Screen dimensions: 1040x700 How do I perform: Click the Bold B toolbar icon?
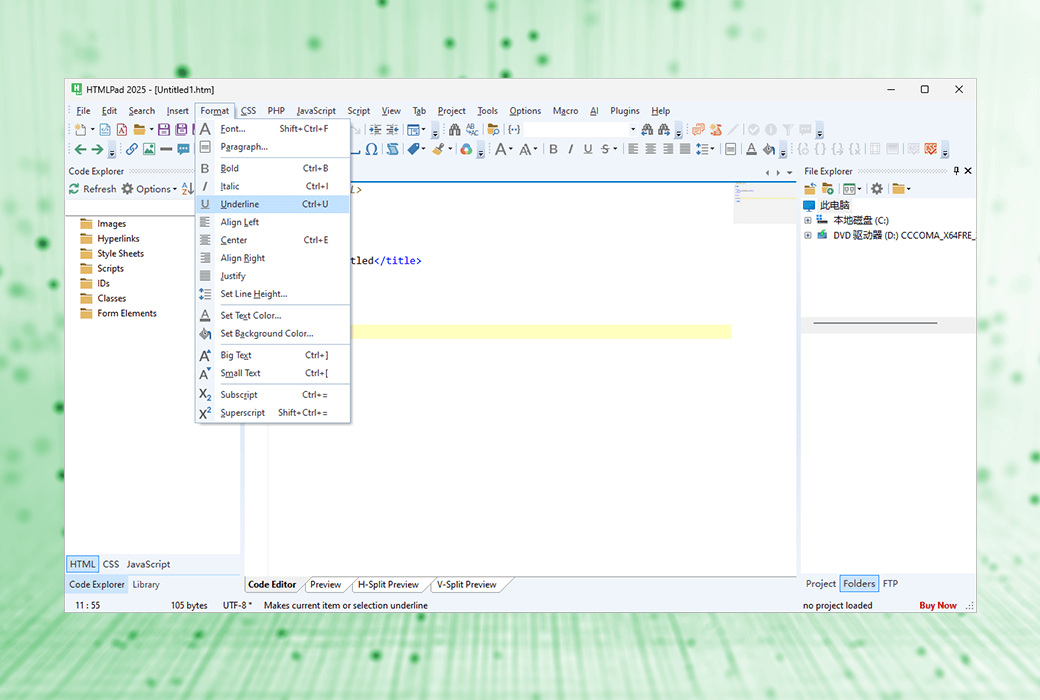pos(553,149)
